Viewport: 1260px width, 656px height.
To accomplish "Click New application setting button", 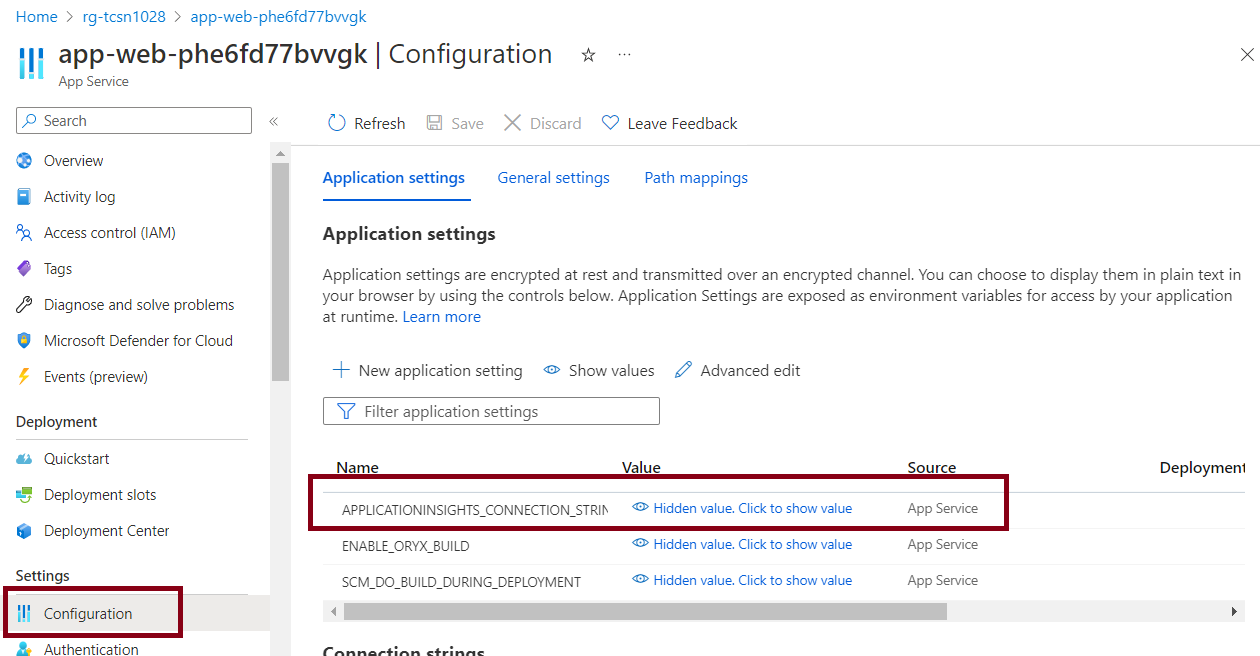I will point(428,371).
